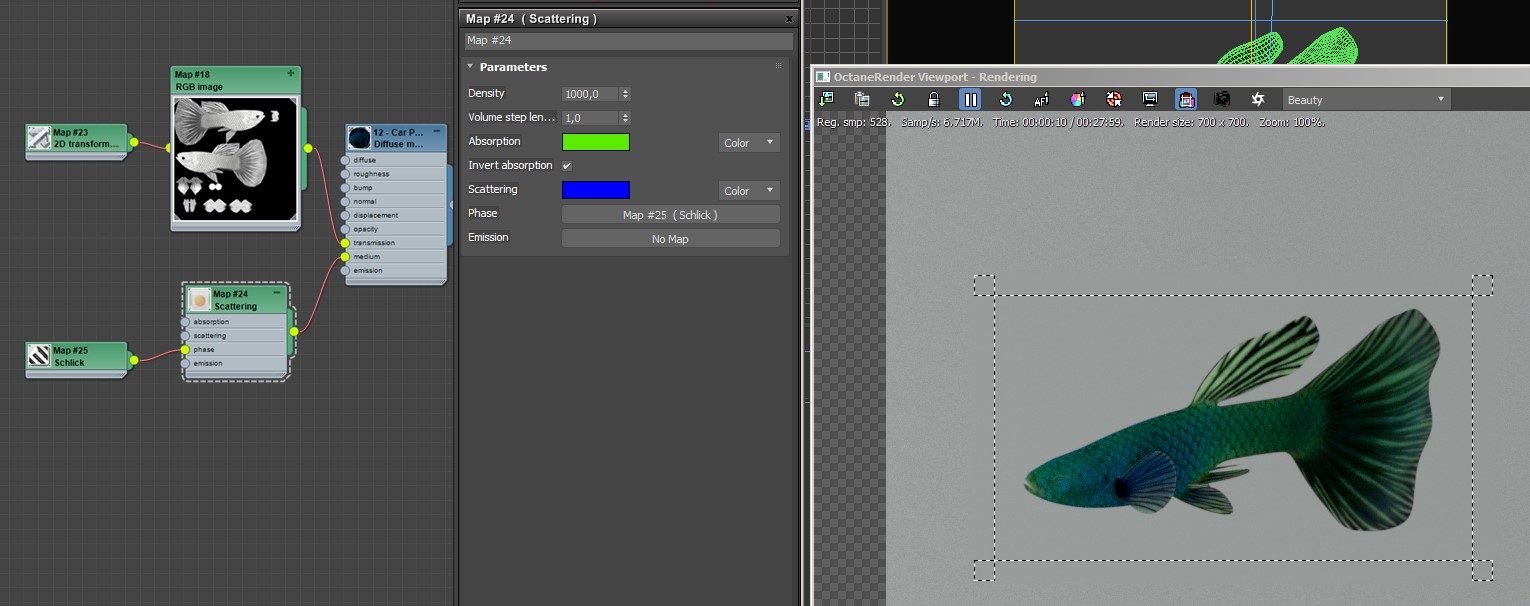Image resolution: width=1530 pixels, height=606 pixels.
Task: Click the camera snapshot icon
Action: pos(1222,99)
